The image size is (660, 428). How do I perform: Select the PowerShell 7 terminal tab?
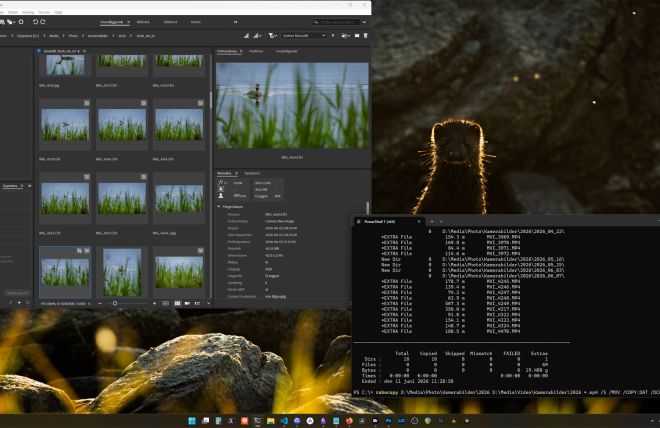pos(387,221)
